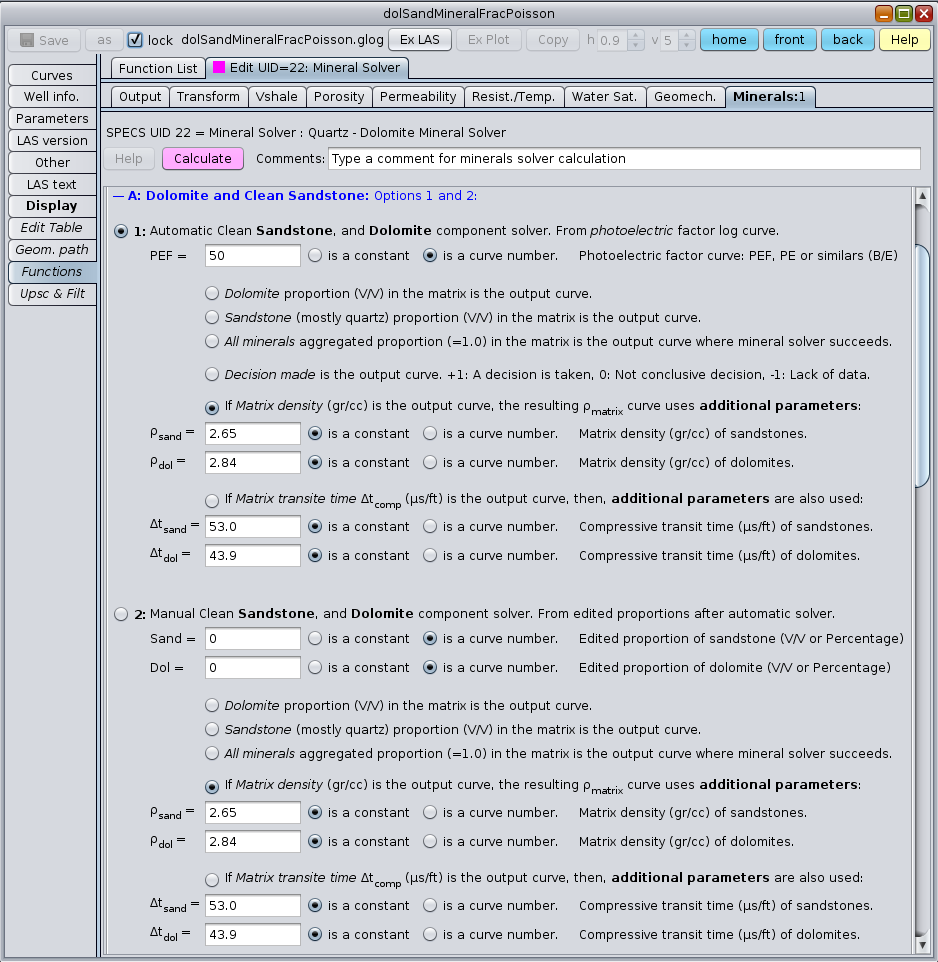Click option 2 Δtdol field 43.9
Viewport: 938px width, 962px height.
point(252,934)
